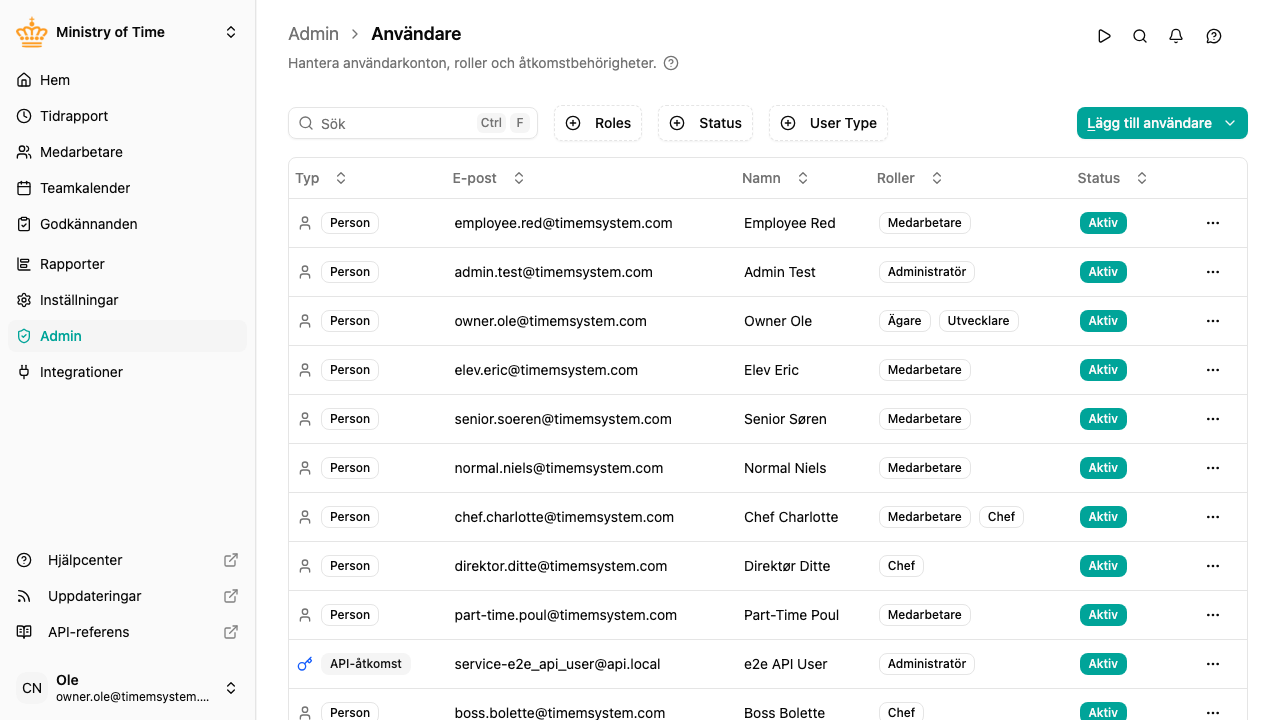Click the plus icon on the Status filter
The height and width of the screenshot is (720, 1280).
(677, 123)
